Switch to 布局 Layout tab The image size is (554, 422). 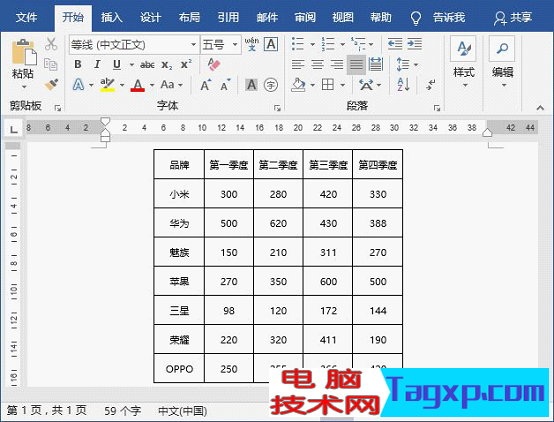click(x=189, y=17)
